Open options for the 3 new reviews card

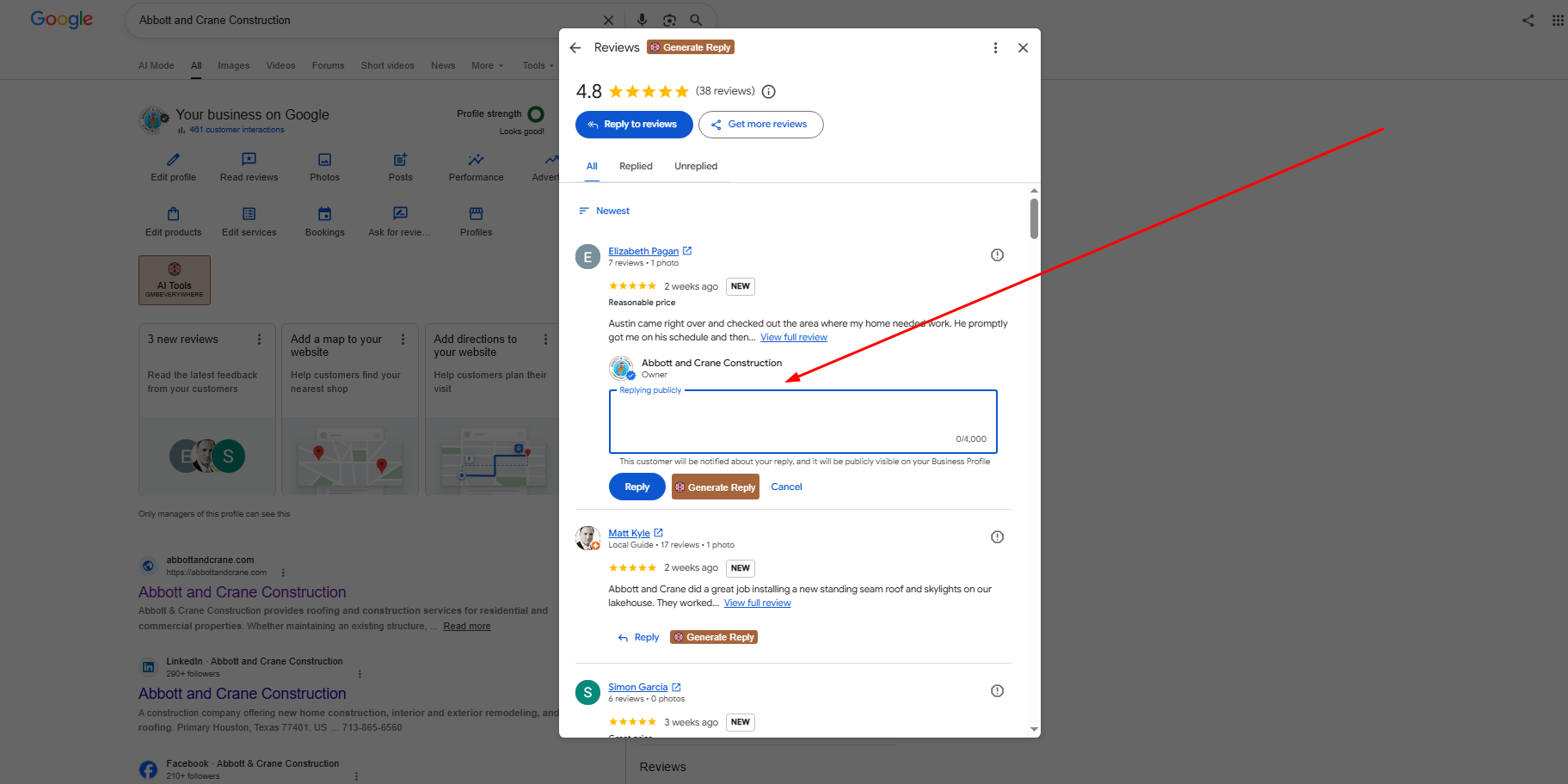tap(259, 340)
